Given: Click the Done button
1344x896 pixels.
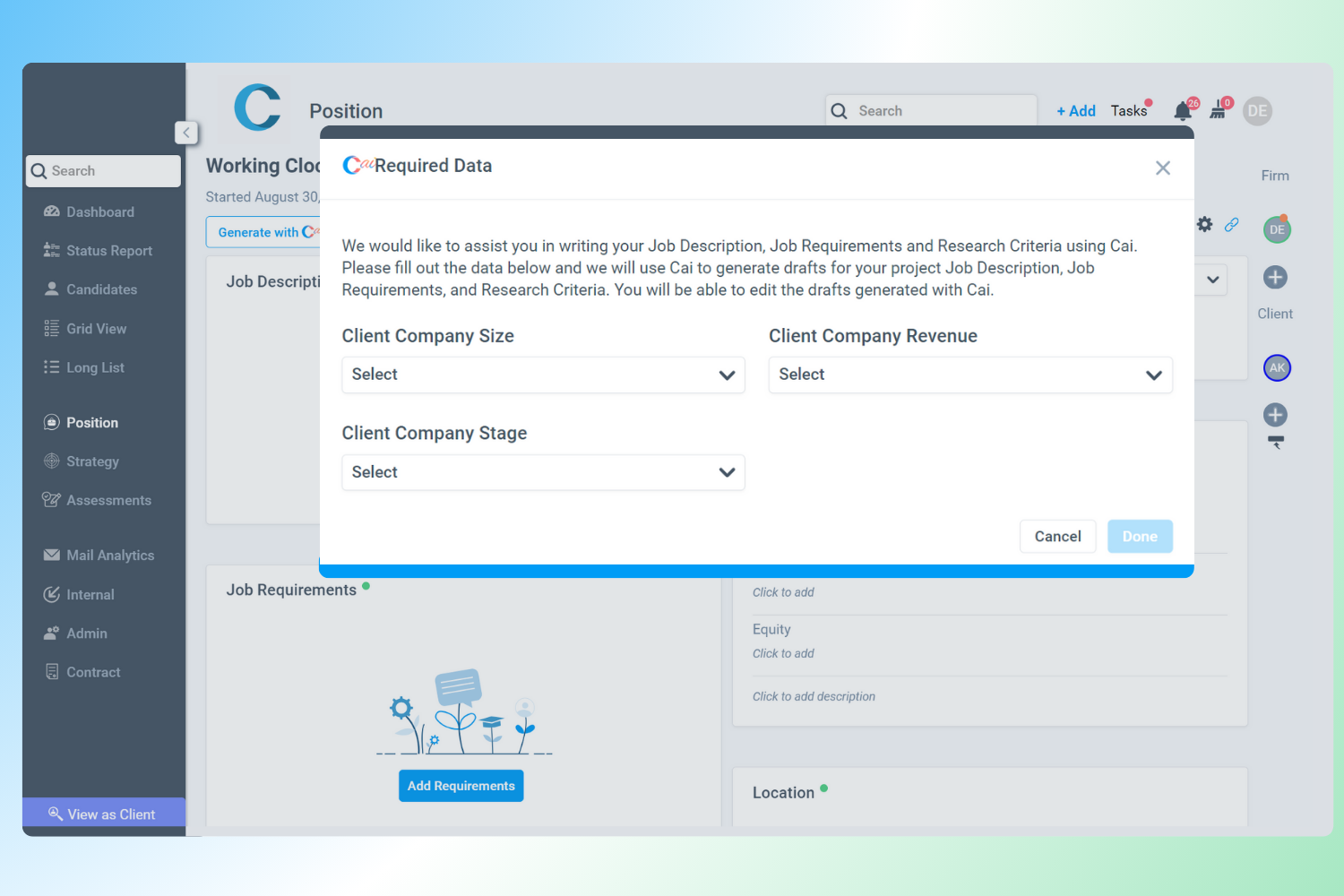Looking at the screenshot, I should click(x=1140, y=537).
